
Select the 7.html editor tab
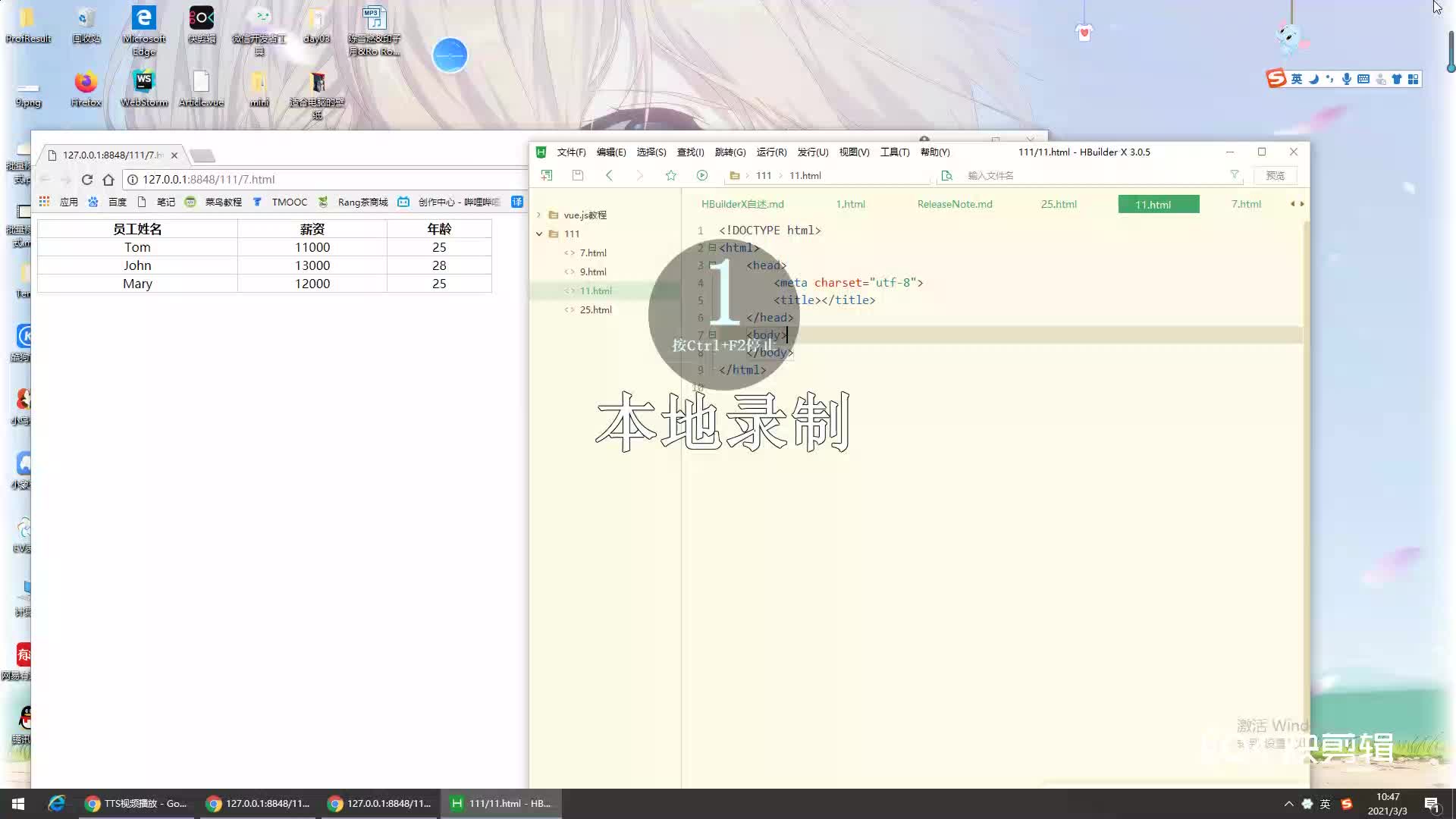point(1246,204)
